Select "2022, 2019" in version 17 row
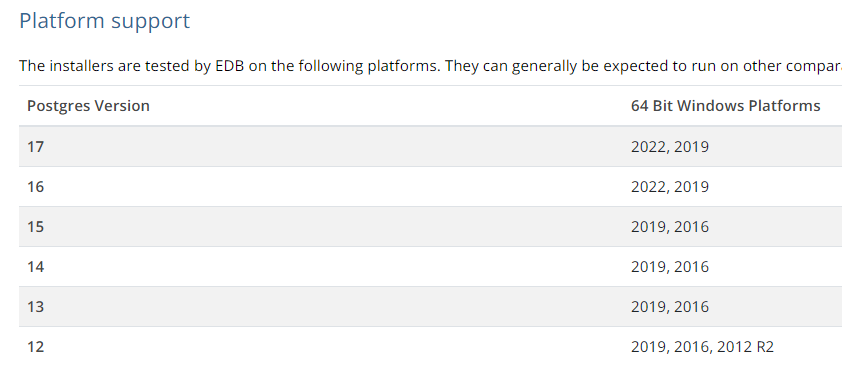 click(x=670, y=146)
